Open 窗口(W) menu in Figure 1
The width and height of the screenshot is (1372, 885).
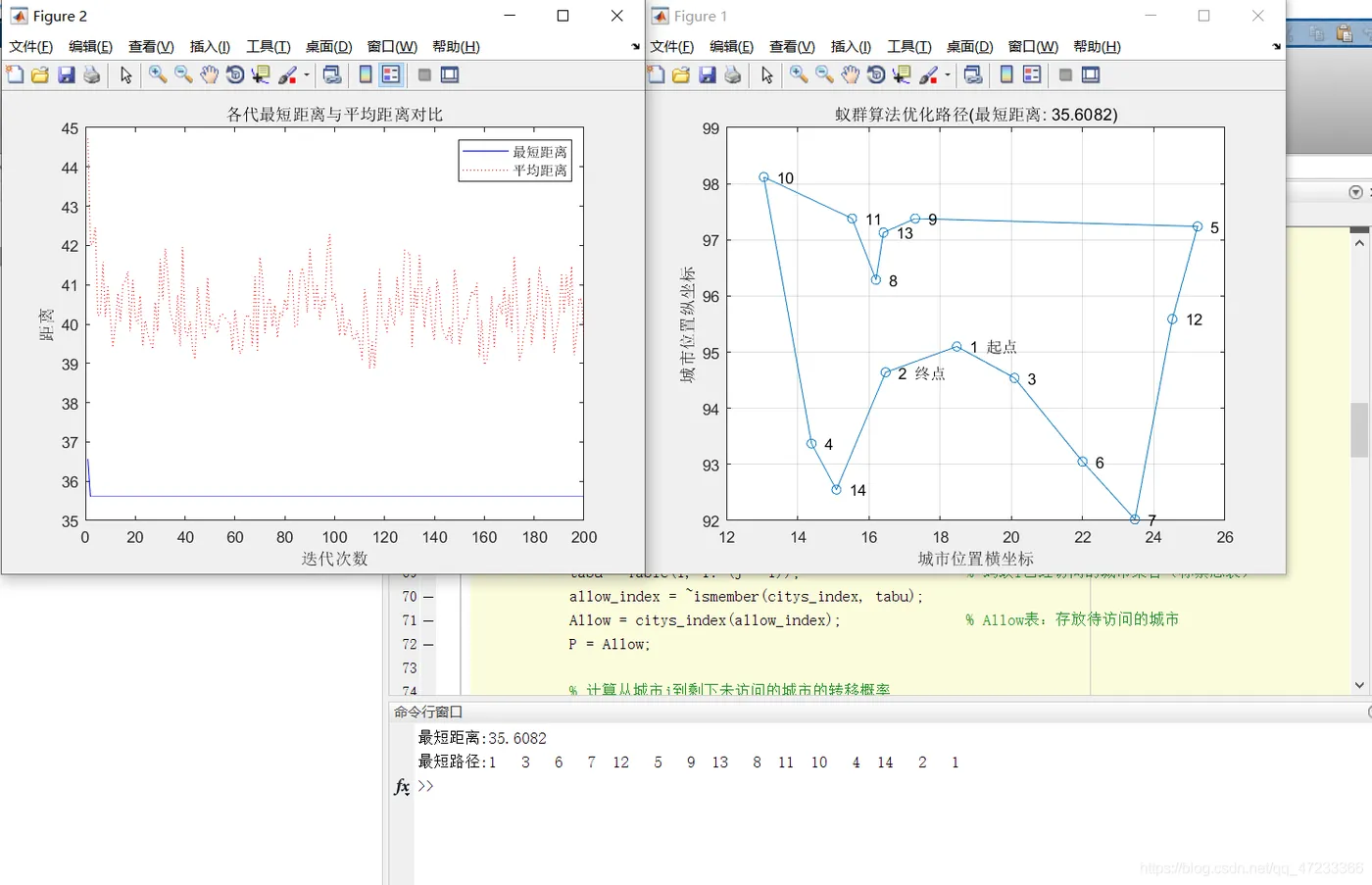point(1033,46)
